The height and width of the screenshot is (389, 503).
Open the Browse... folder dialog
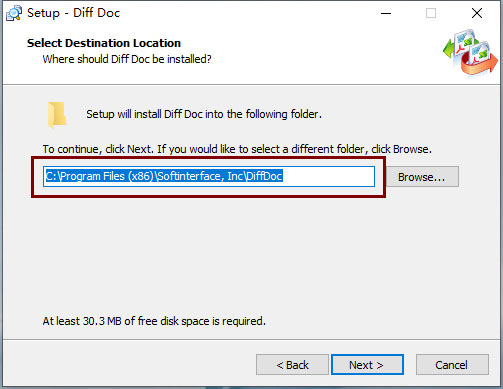pos(422,177)
